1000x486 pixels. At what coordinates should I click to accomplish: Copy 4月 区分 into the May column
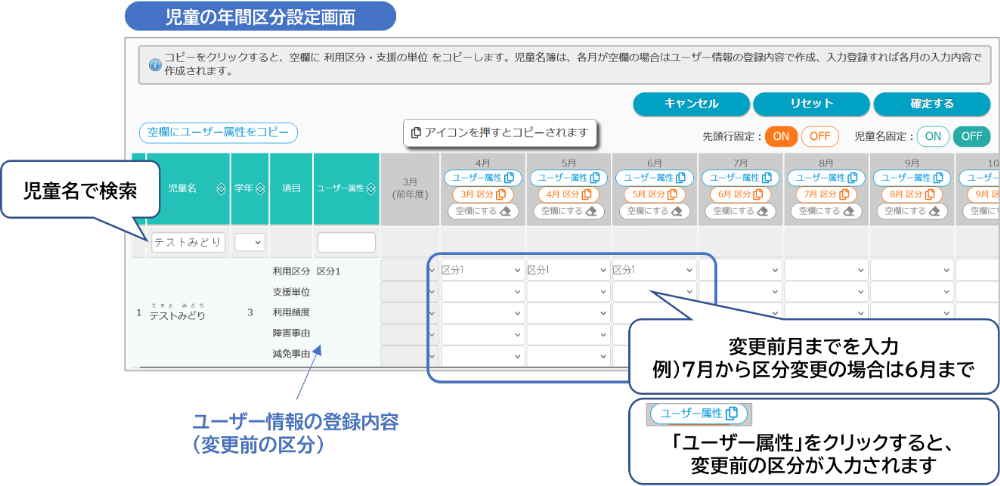pyautogui.click(x=568, y=194)
